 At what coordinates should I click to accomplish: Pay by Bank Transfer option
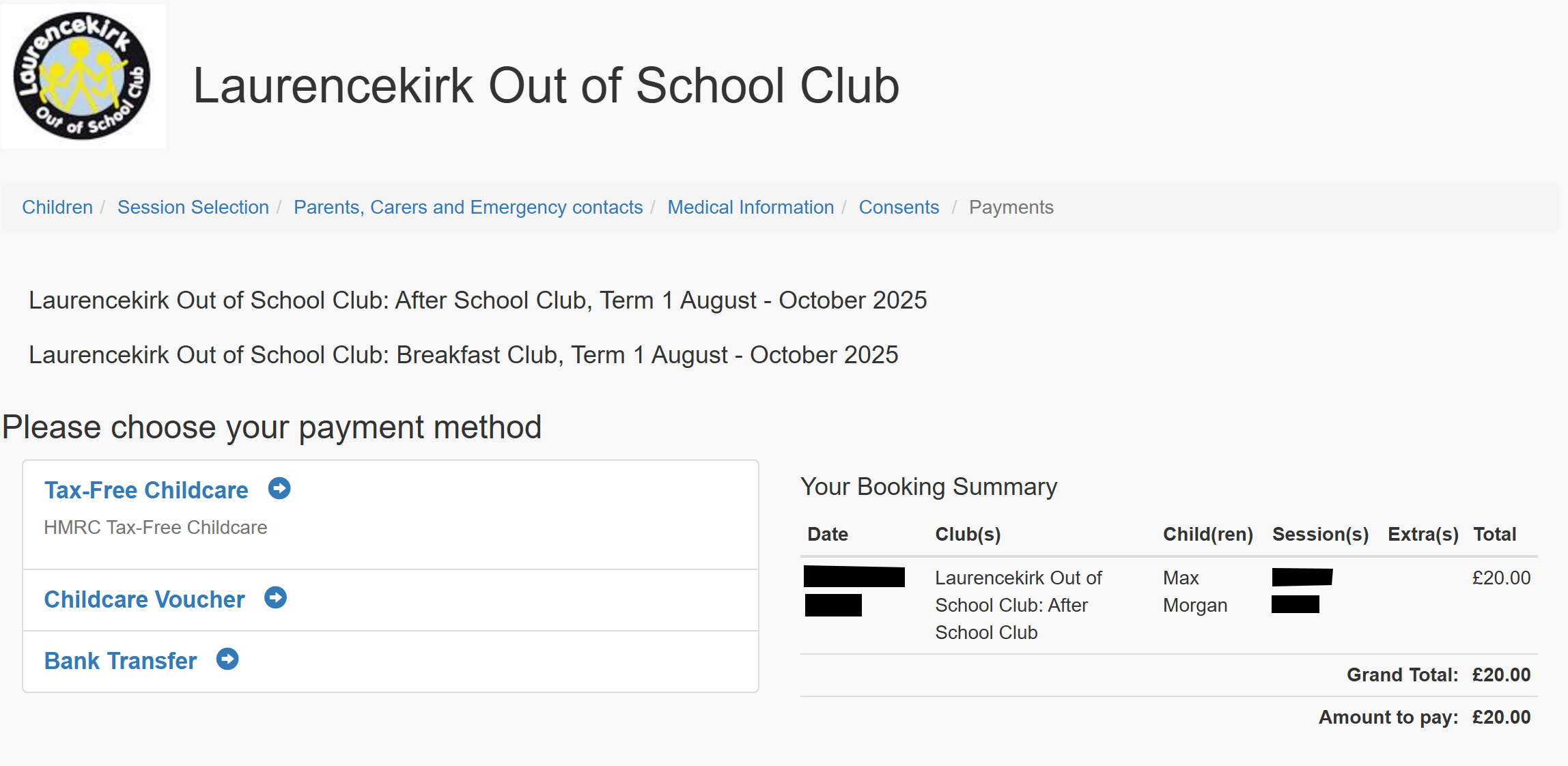click(x=120, y=661)
